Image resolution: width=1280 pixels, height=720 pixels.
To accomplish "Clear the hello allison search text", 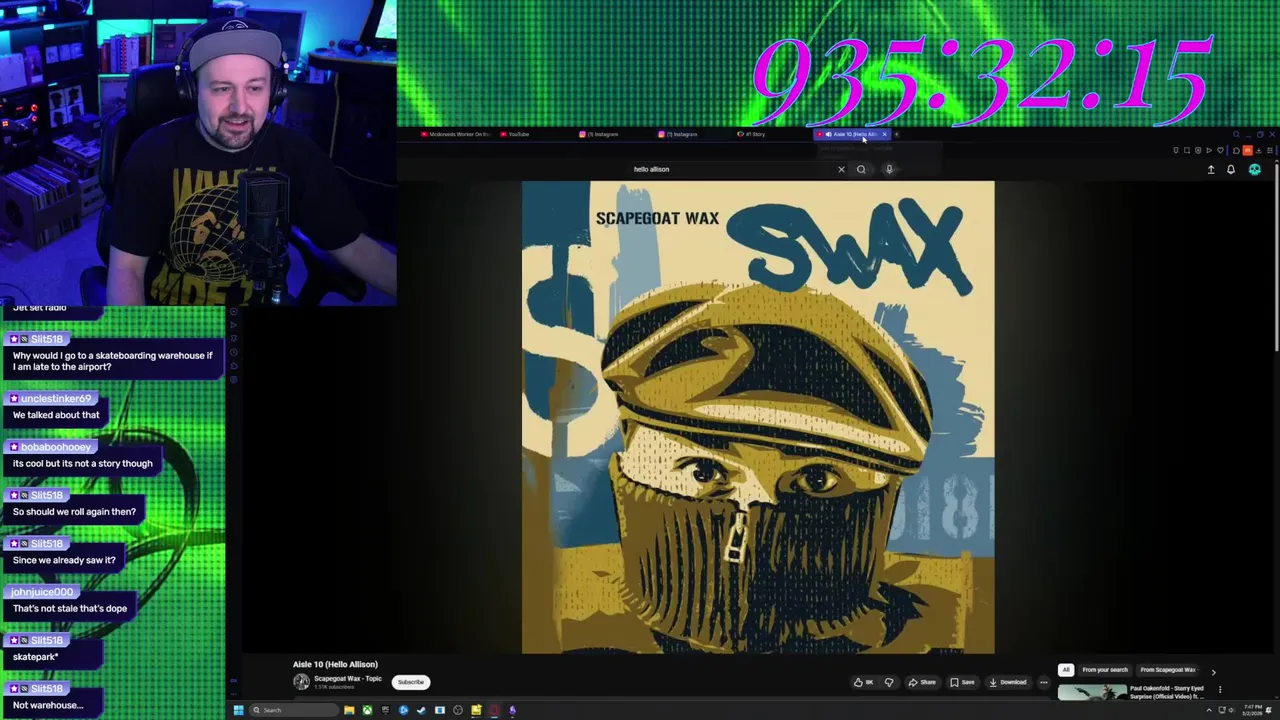I will click(841, 169).
